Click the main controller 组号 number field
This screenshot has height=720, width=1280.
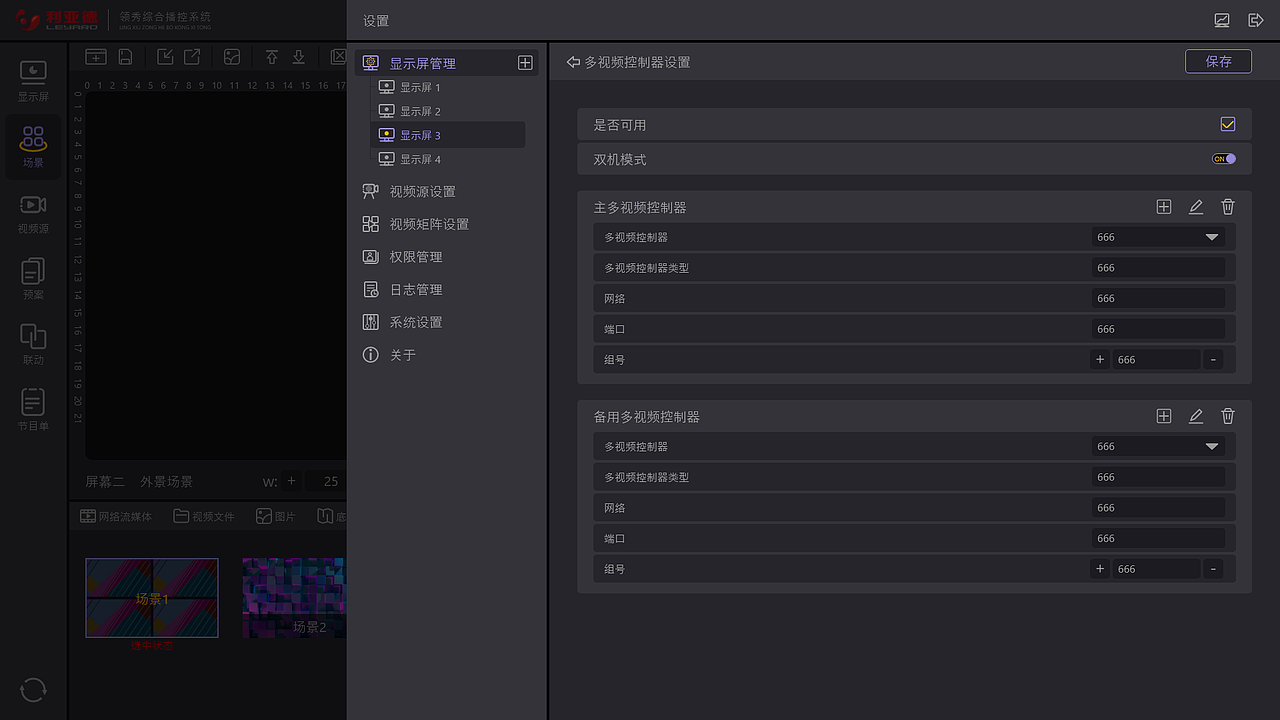(1156, 359)
